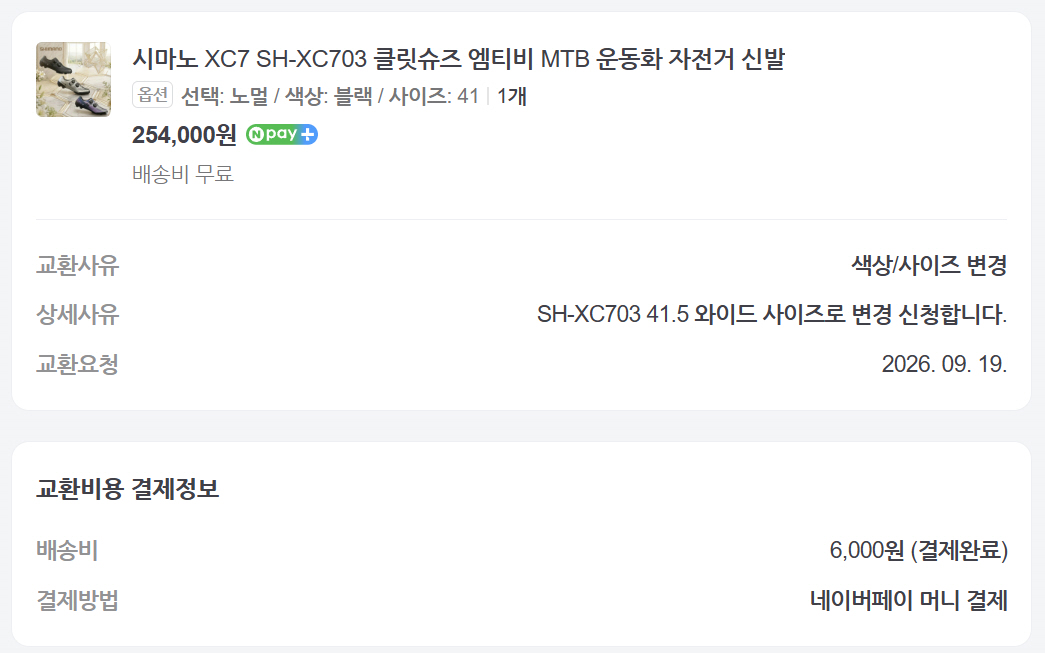Click the 배송비 label in payment section

point(67,550)
